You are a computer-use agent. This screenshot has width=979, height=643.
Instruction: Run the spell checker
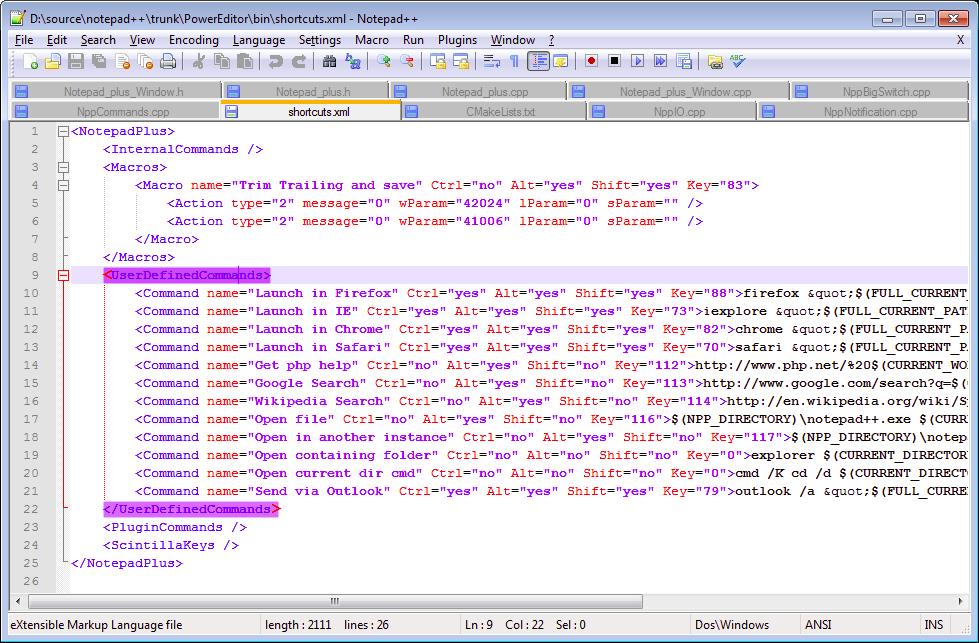(x=736, y=61)
